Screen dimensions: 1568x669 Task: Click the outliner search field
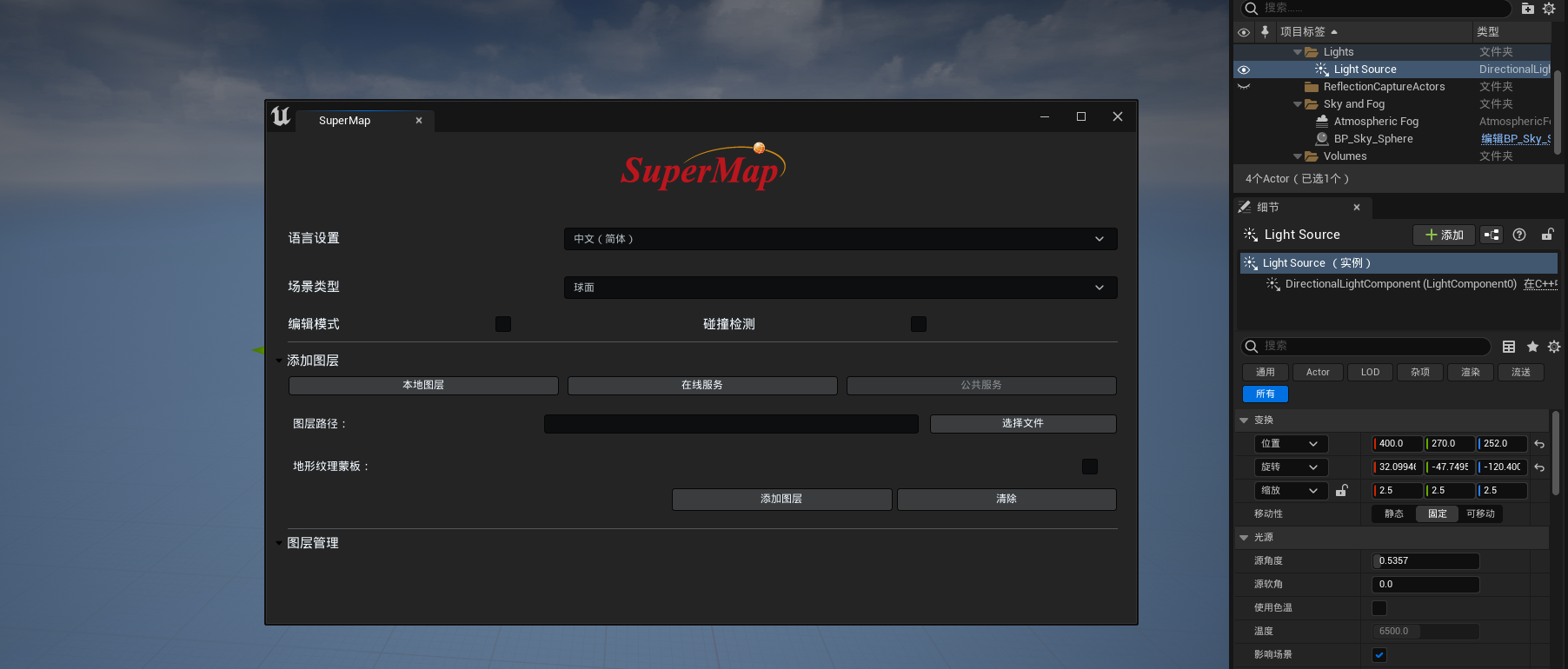(x=1375, y=8)
